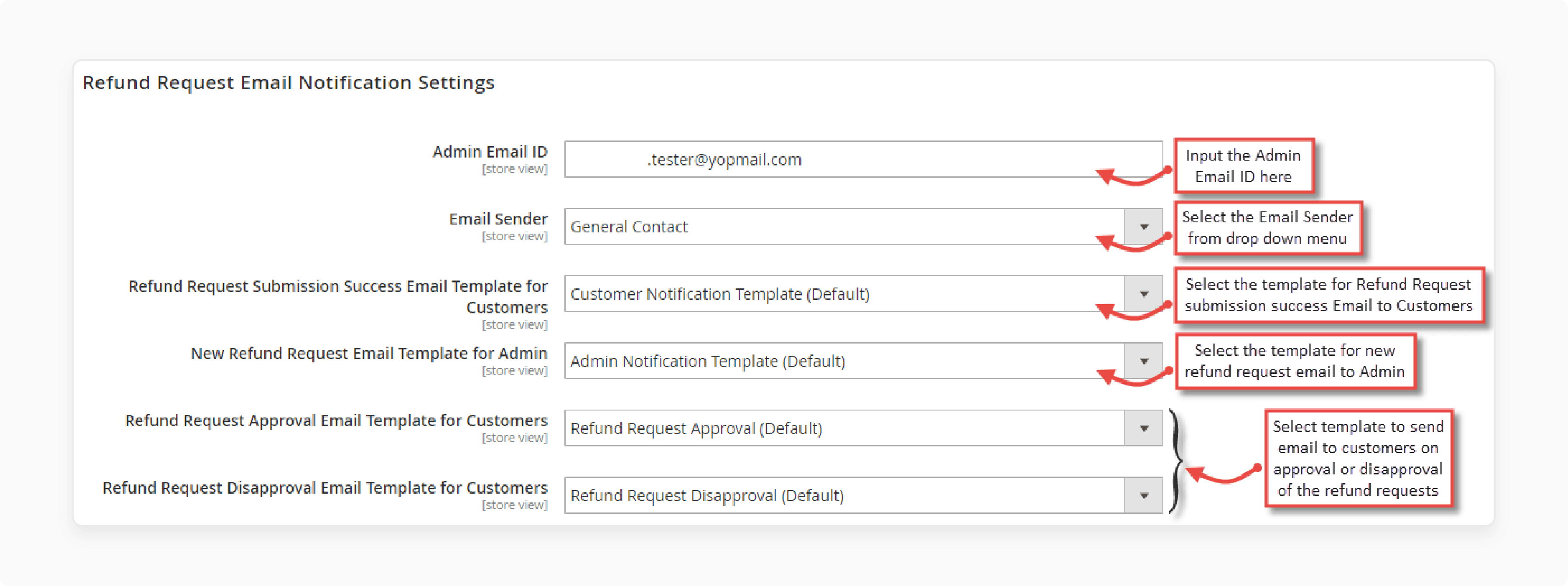Image resolution: width=1568 pixels, height=586 pixels.
Task: Click the 'Admin Email ID' field label
Action: [490, 152]
